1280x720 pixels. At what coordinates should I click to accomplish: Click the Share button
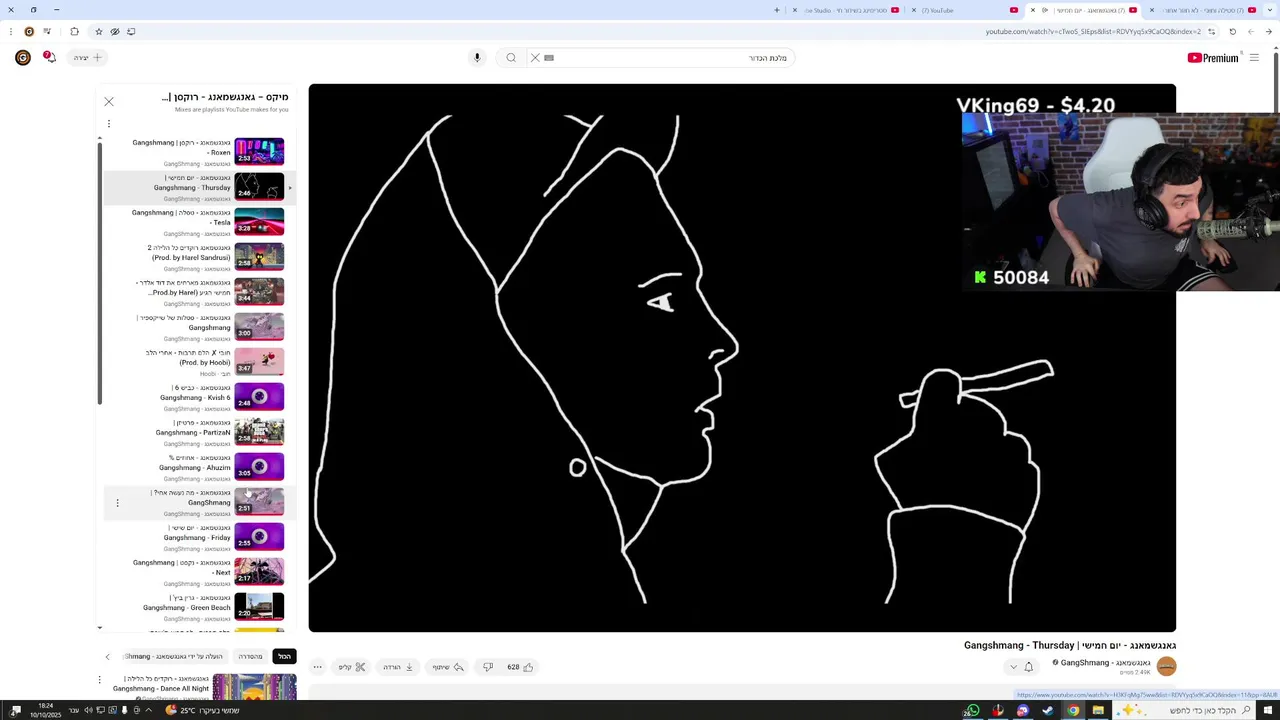point(448,667)
